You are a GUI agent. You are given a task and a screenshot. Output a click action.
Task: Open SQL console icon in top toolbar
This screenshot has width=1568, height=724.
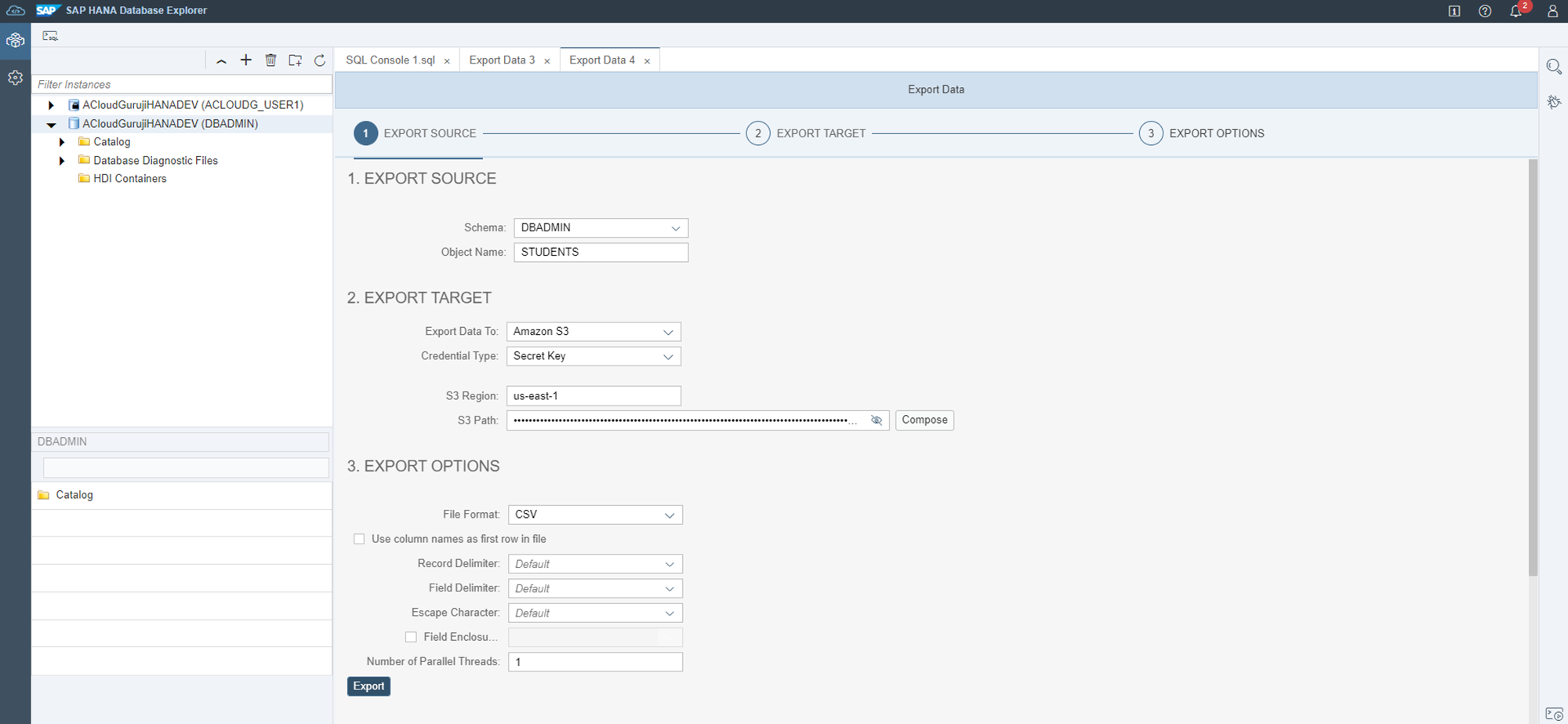point(50,36)
